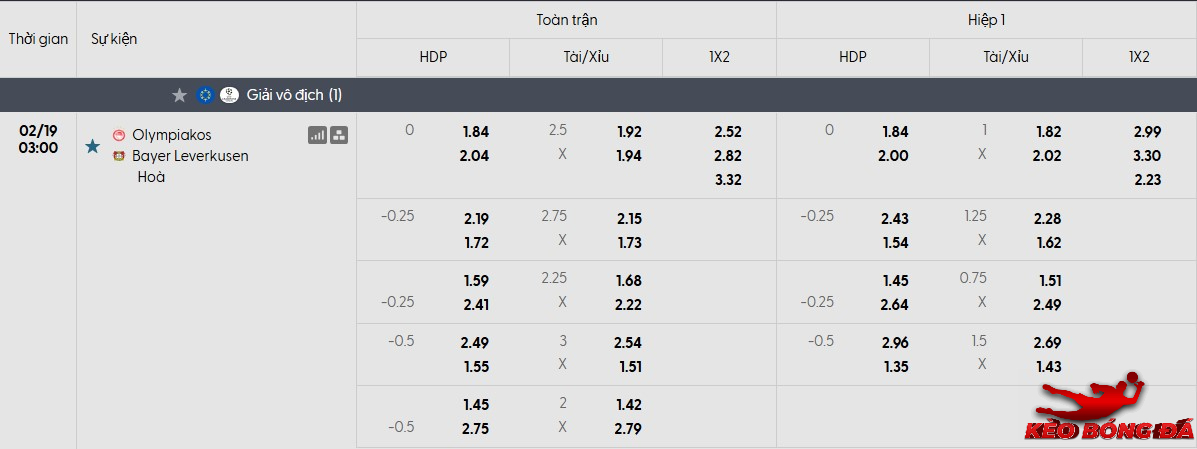Select full-match handicap odds 1.84

coord(475,132)
